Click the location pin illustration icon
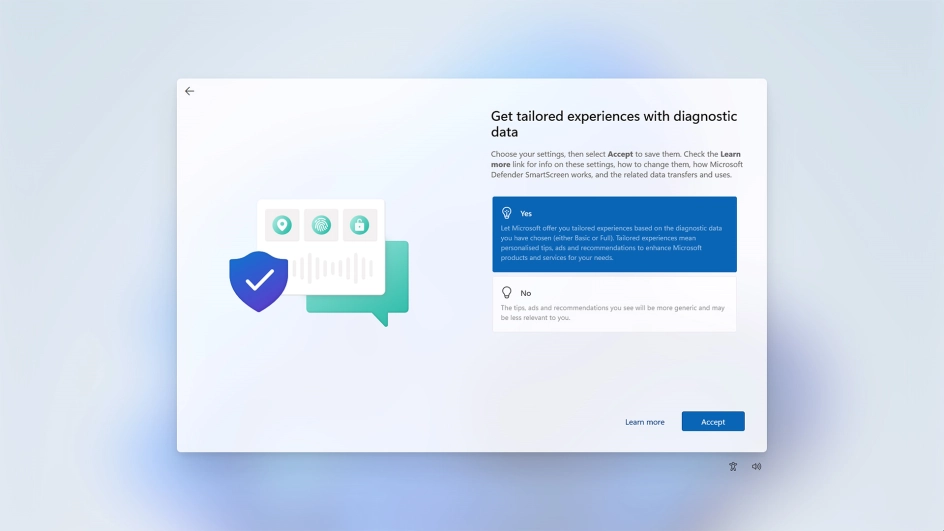 (x=282, y=225)
